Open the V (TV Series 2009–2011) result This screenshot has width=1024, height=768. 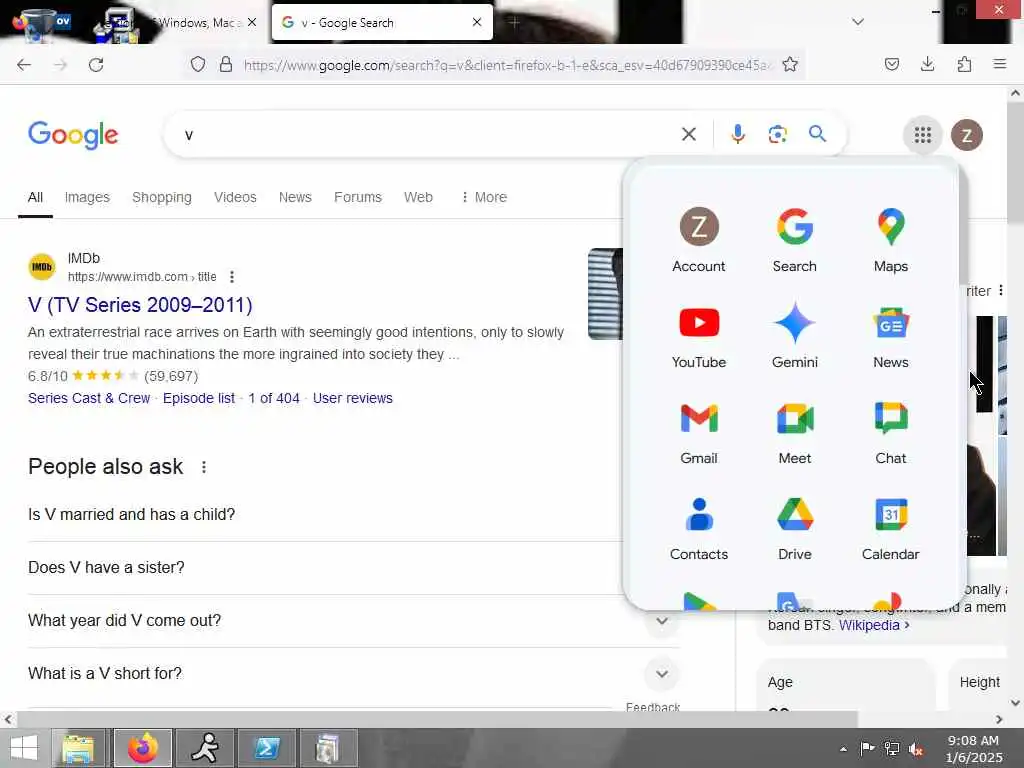pyautogui.click(x=140, y=305)
